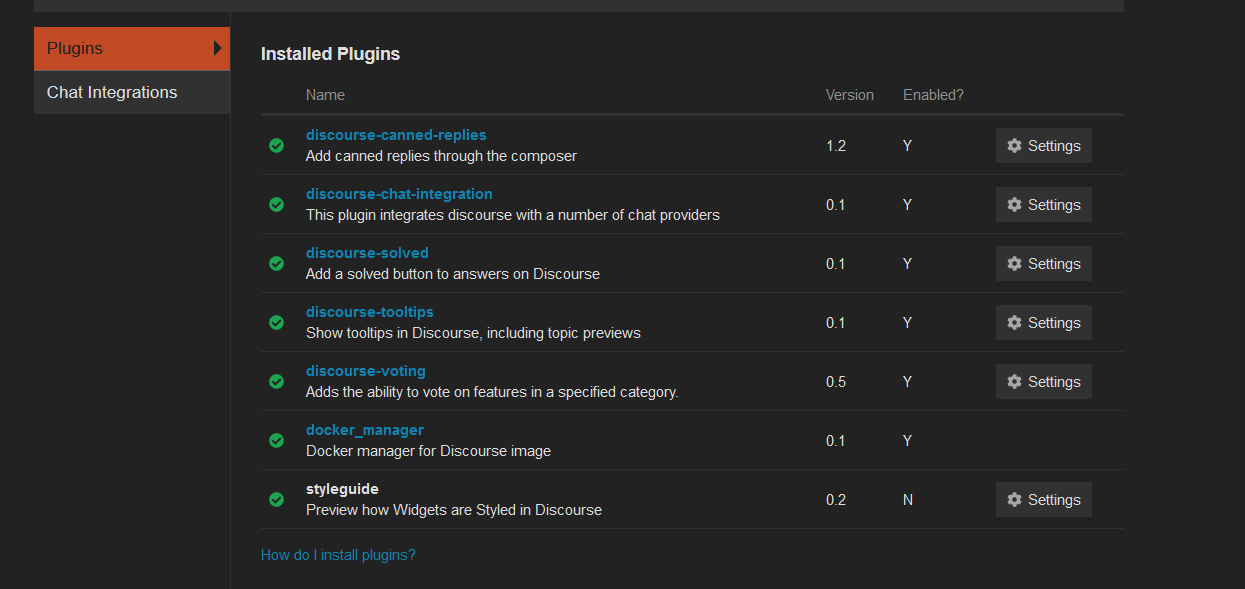Click 'Add a solved button to answers' description
The height and width of the screenshot is (589, 1245).
[453, 274]
